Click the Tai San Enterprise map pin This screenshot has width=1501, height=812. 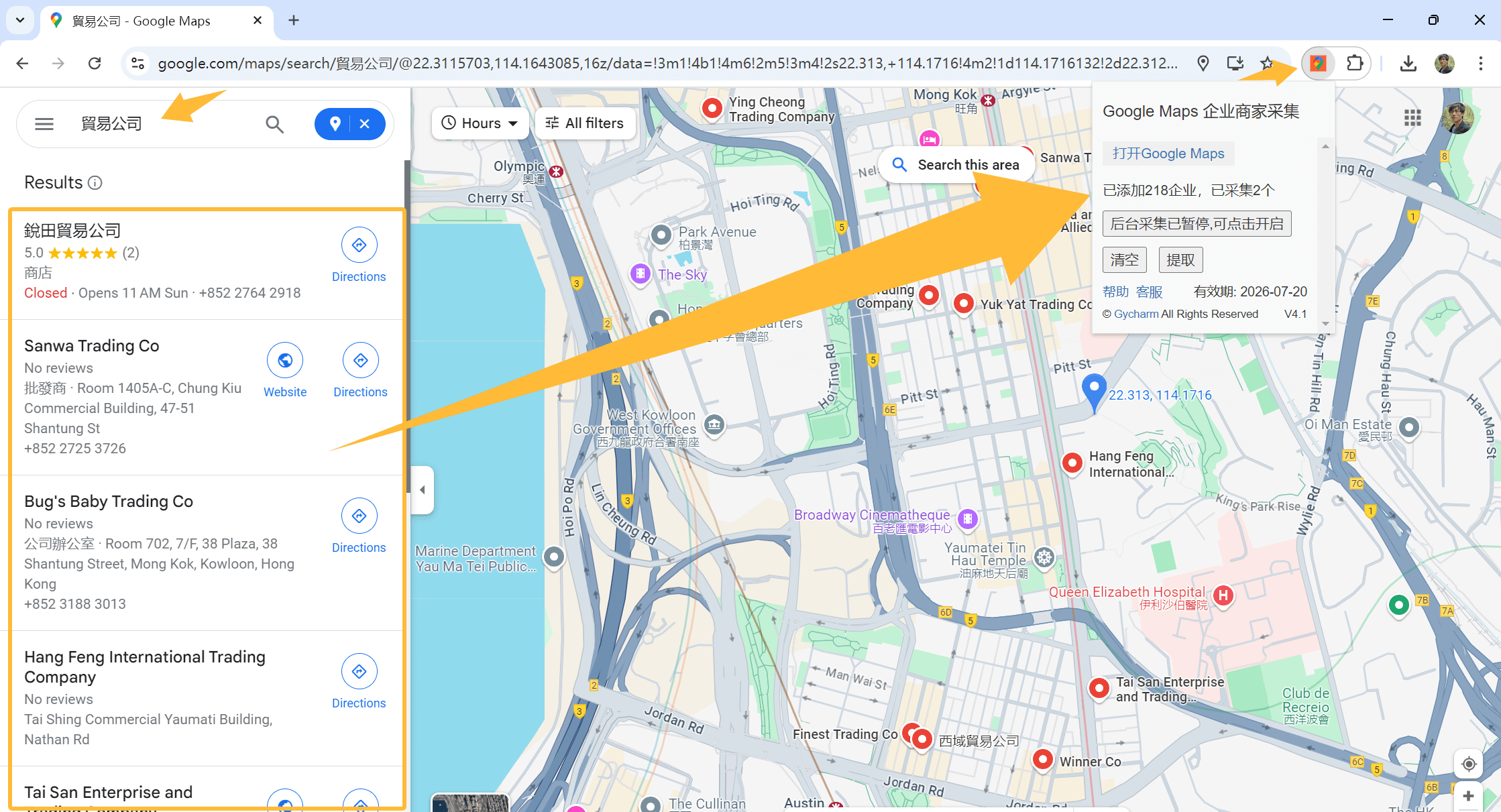pos(1099,688)
